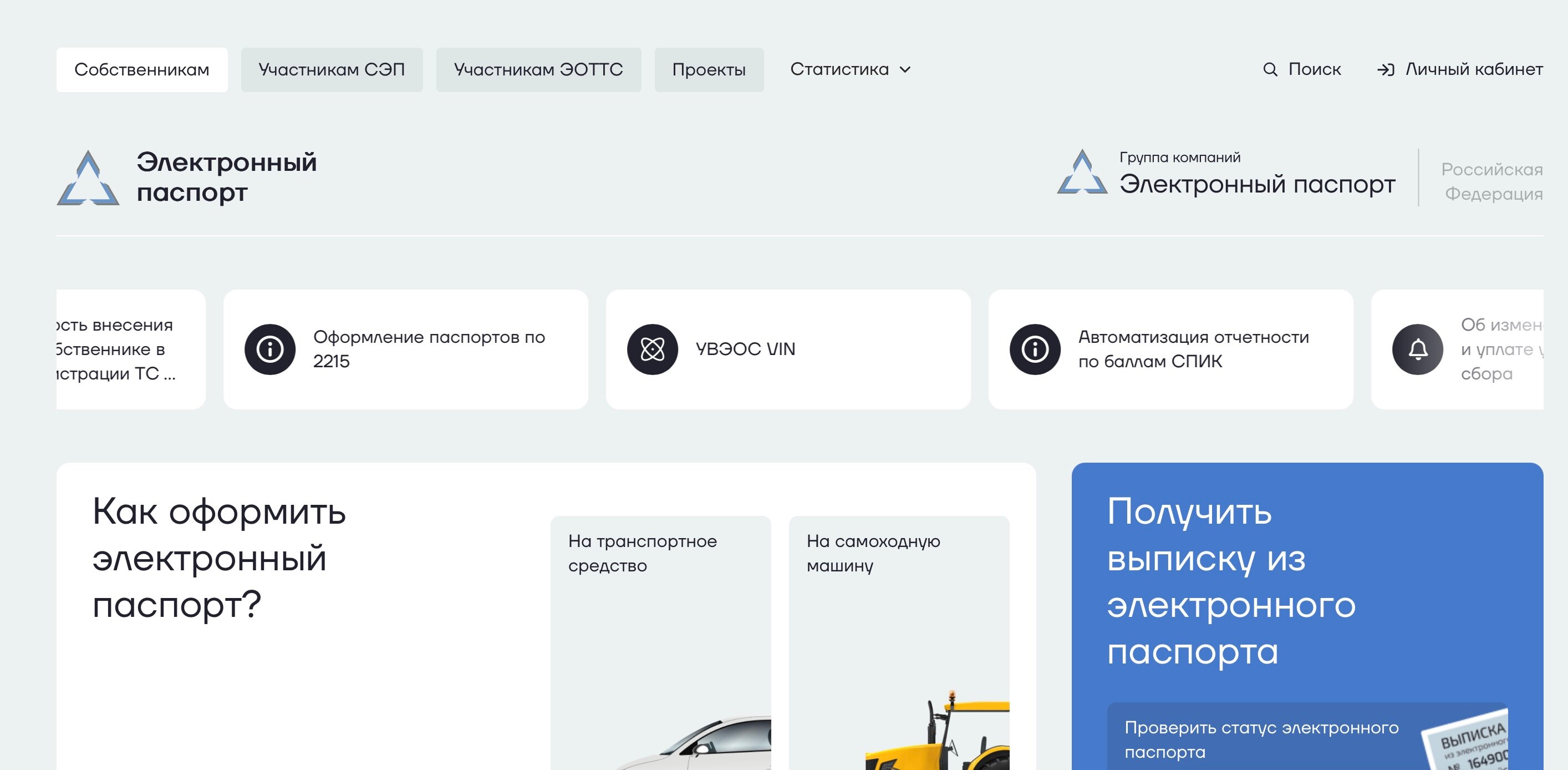This screenshot has height=770, width=1568.
Task: Click the Получить выписку из электронного паспорта heading
Action: click(1231, 581)
